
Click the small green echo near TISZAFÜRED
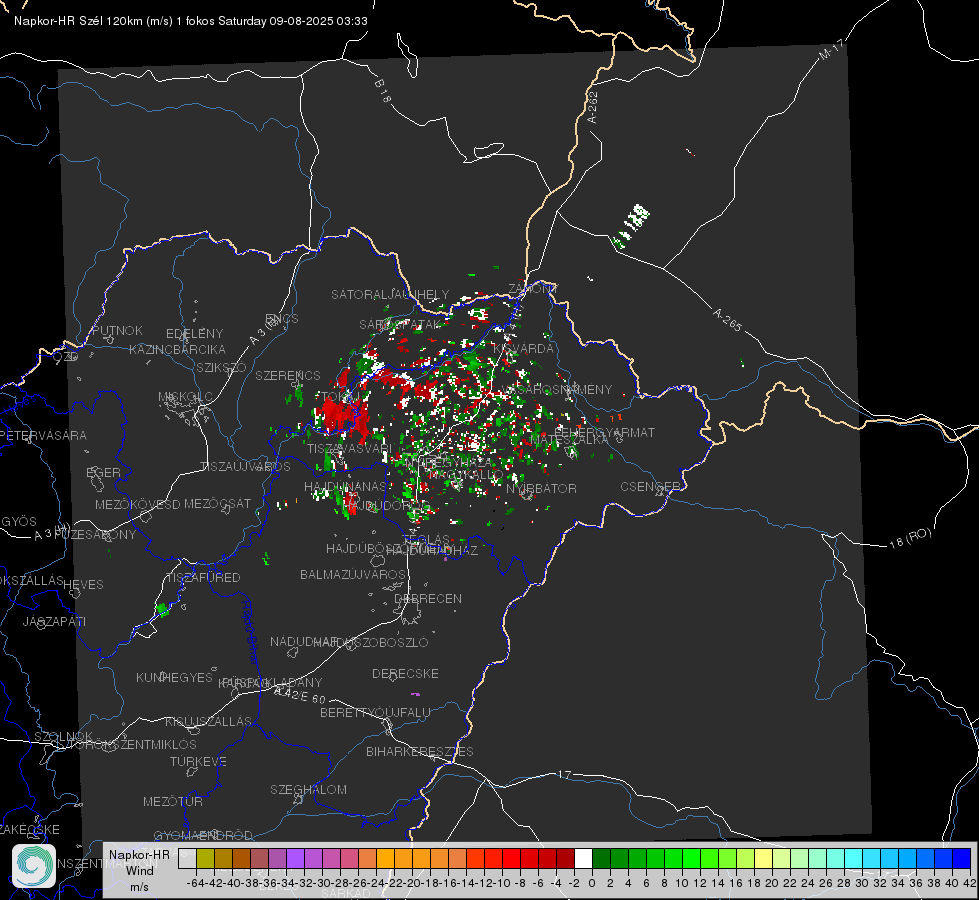pos(162,609)
